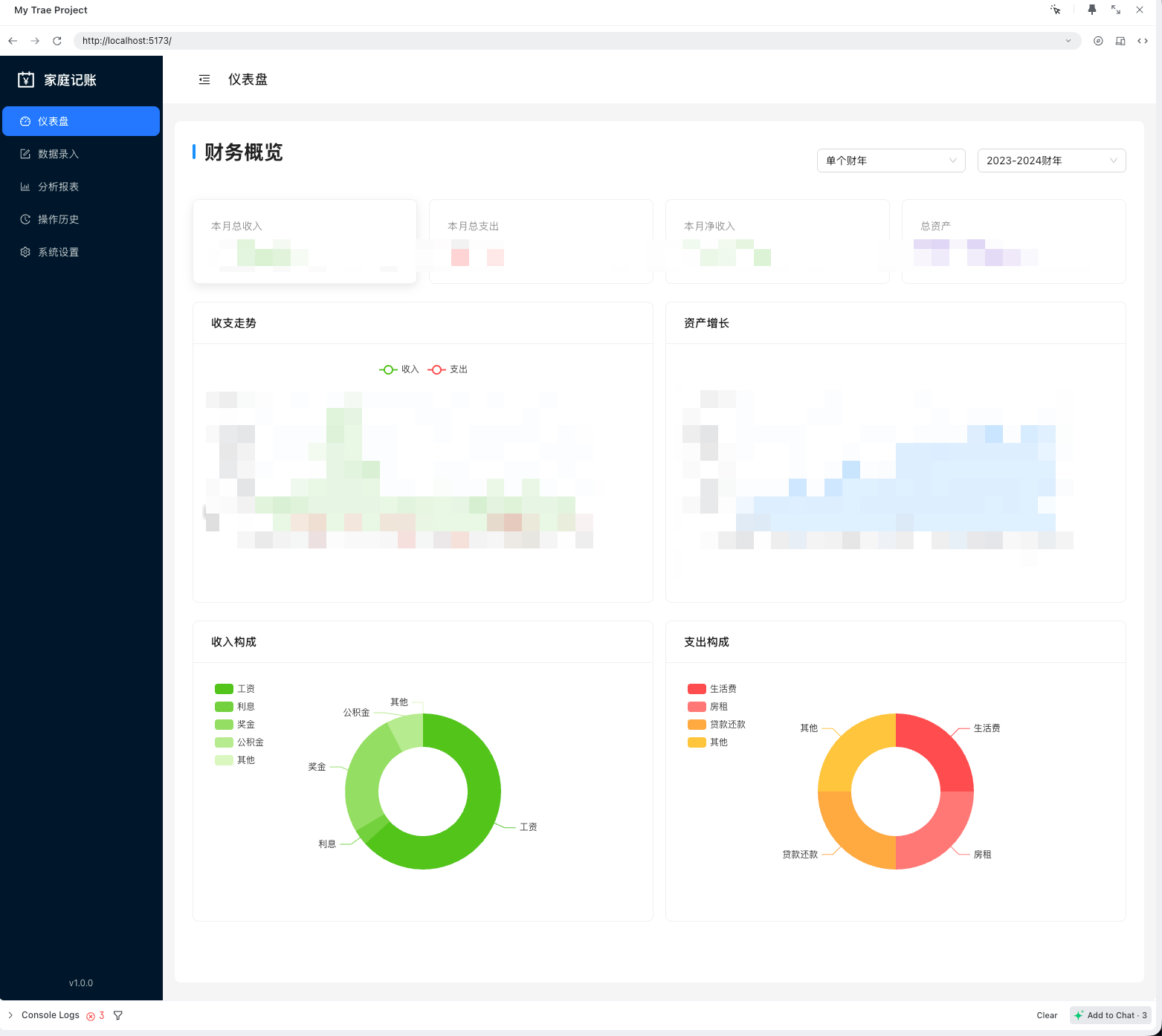Image resolution: width=1162 pixels, height=1036 pixels.
Task: Click the pin icon in title bar
Action: point(1091,10)
